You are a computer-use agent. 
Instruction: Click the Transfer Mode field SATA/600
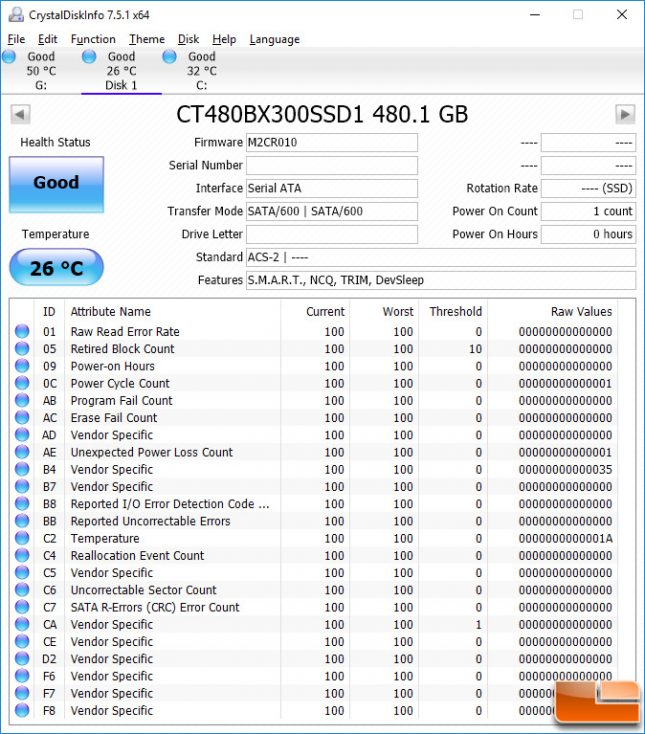click(332, 211)
